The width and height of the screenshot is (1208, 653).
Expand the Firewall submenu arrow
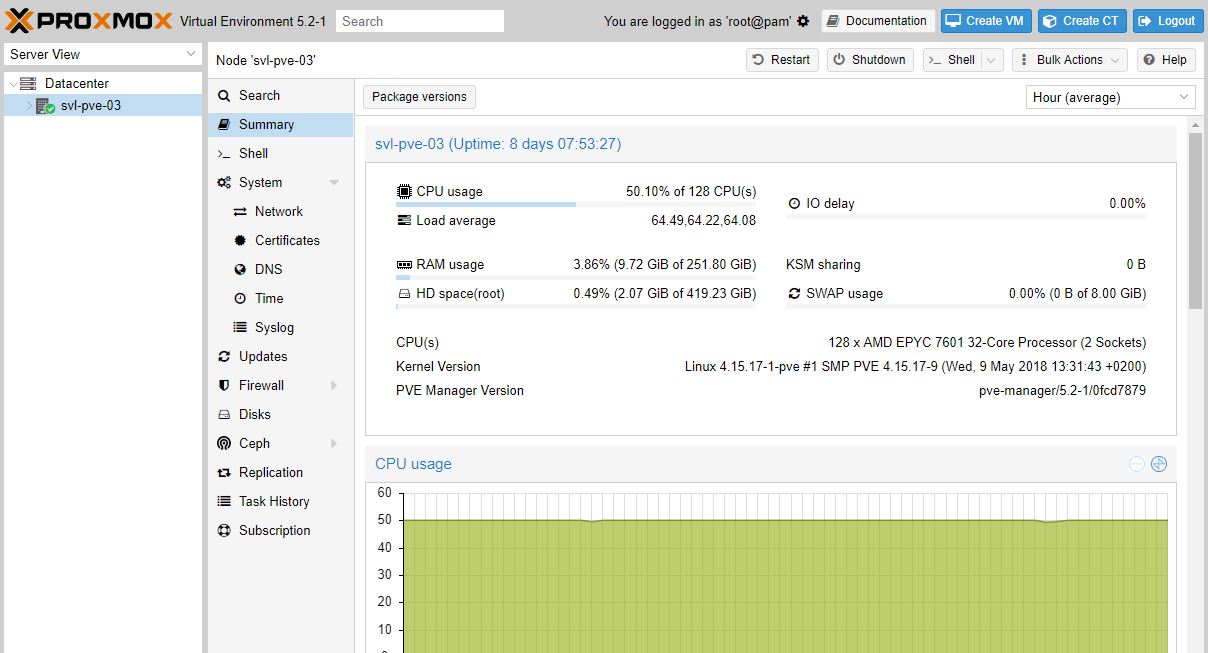pyautogui.click(x=334, y=386)
